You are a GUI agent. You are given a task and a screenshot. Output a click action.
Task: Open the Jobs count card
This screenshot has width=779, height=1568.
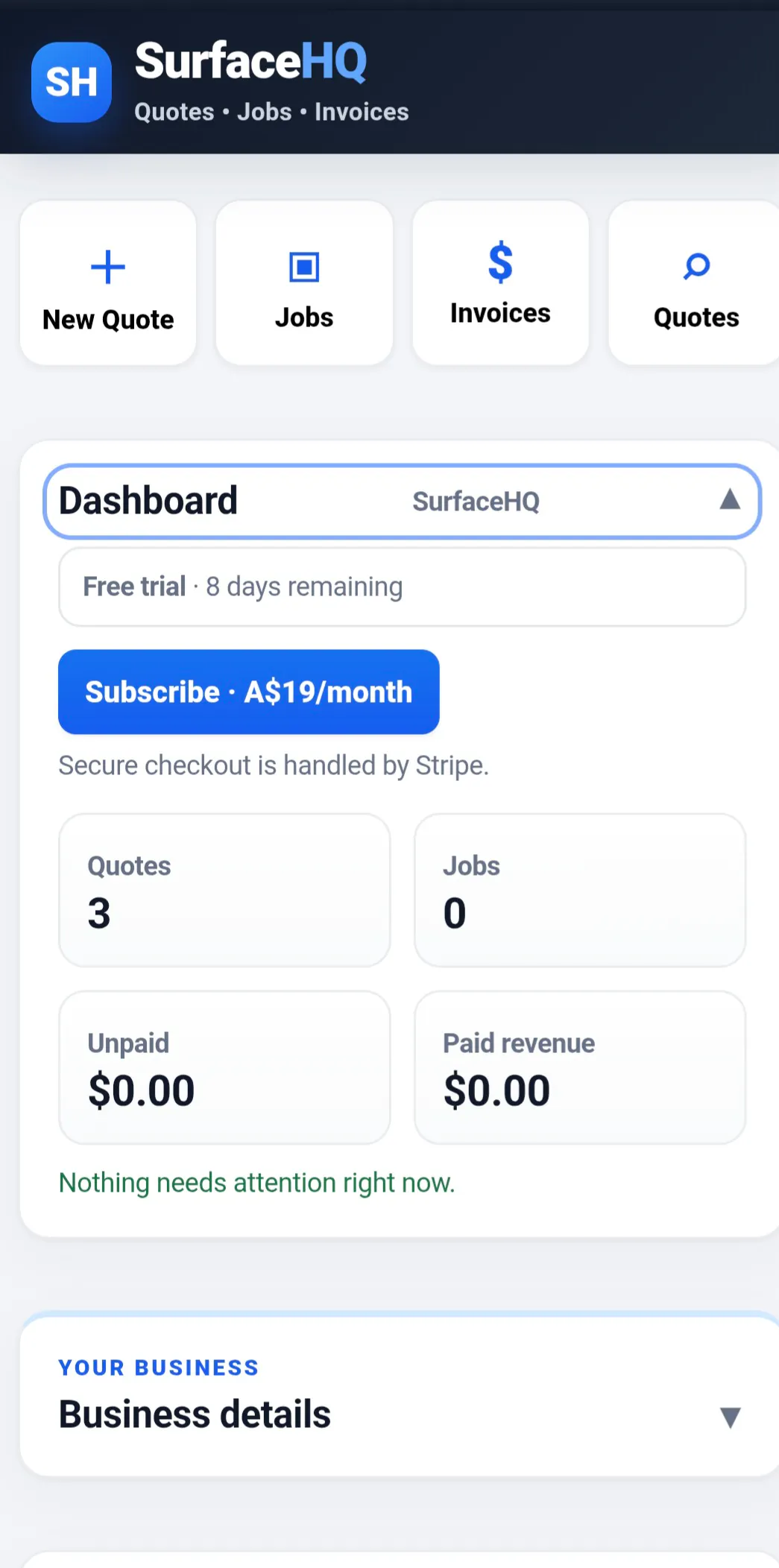580,890
